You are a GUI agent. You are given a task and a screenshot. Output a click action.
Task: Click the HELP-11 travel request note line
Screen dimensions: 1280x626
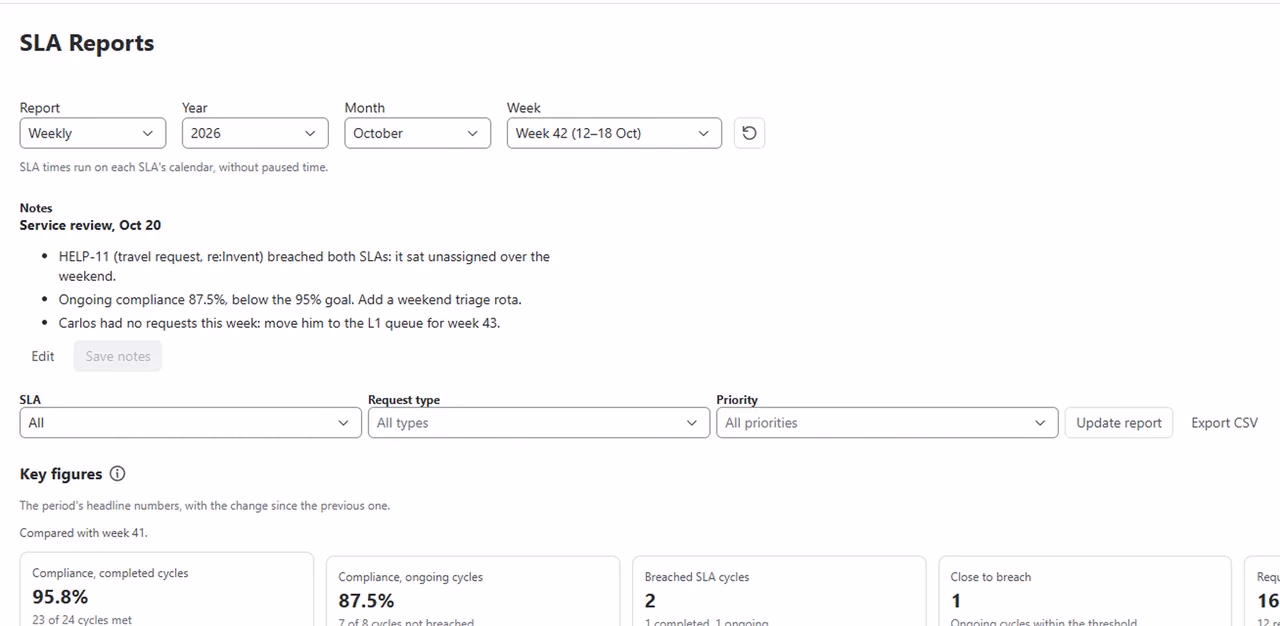304,266
